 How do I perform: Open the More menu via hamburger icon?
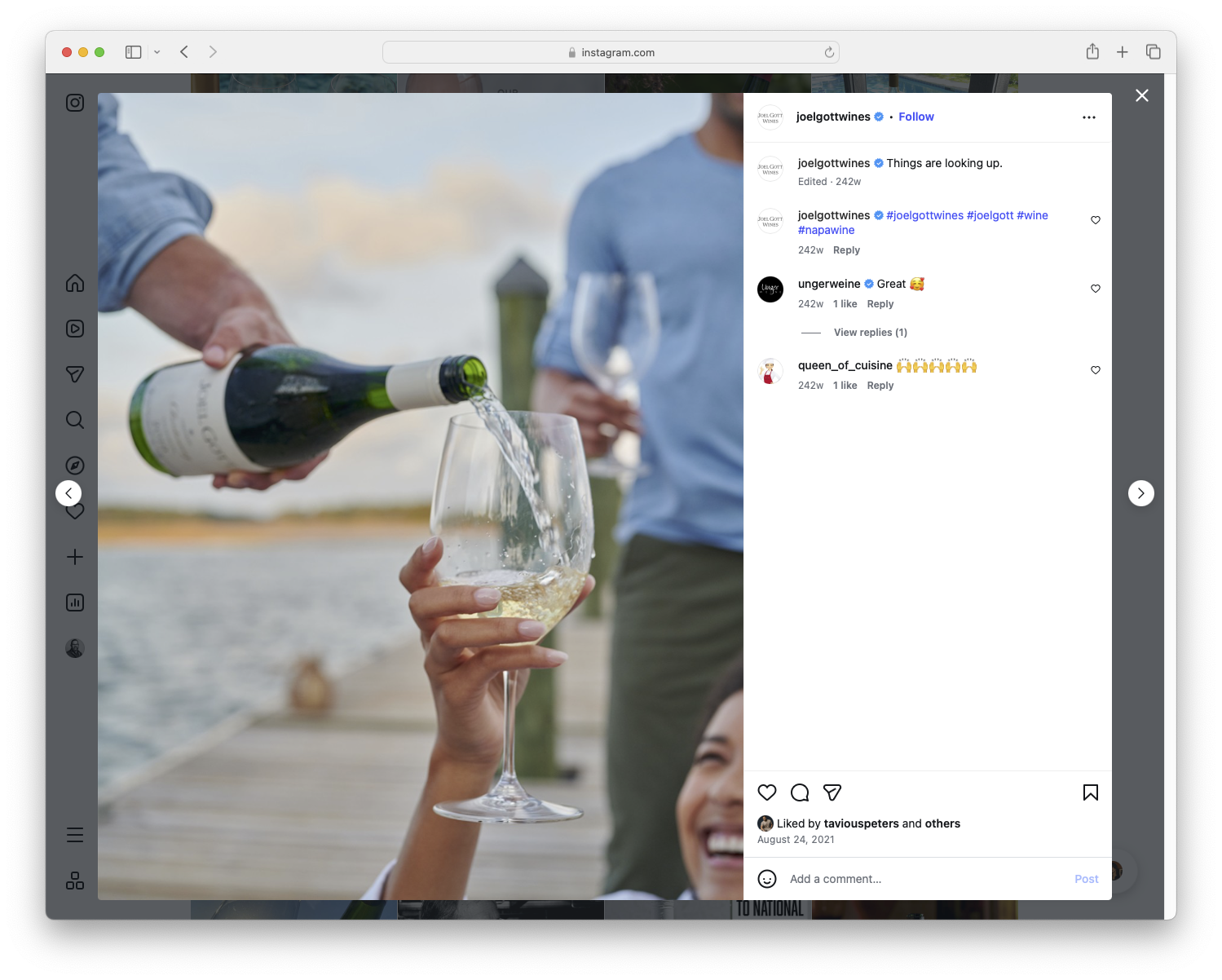tap(74, 834)
